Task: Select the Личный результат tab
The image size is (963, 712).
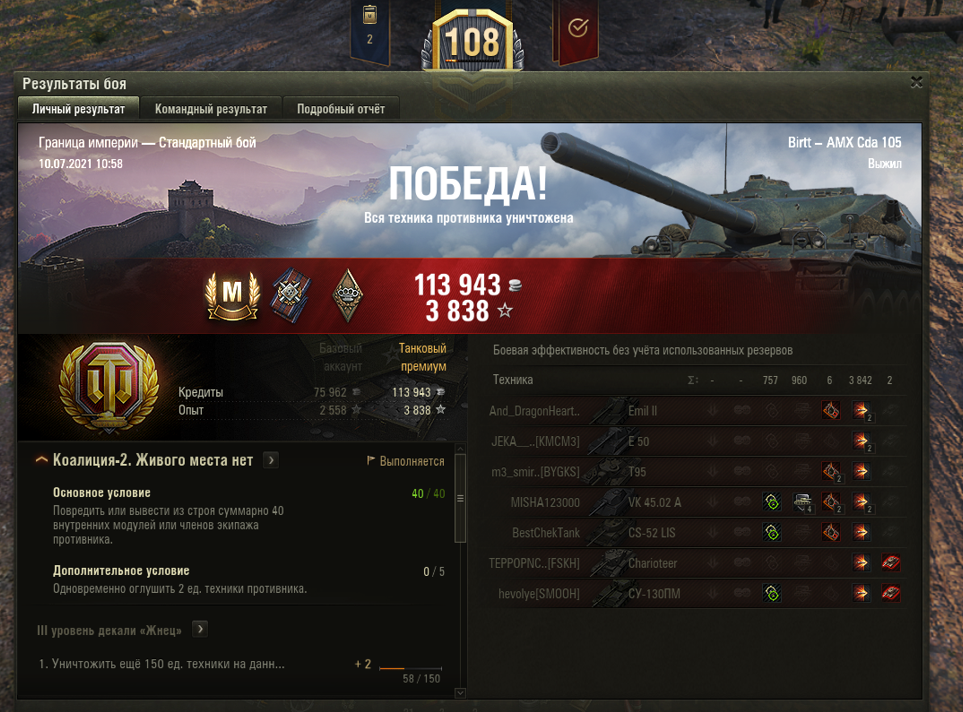Action: point(78,109)
